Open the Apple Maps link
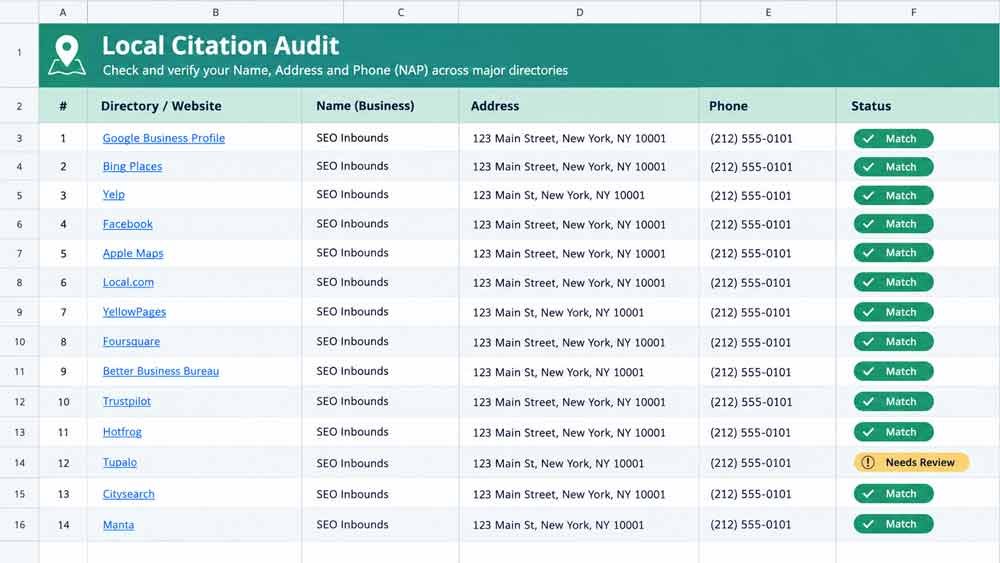 pos(133,253)
